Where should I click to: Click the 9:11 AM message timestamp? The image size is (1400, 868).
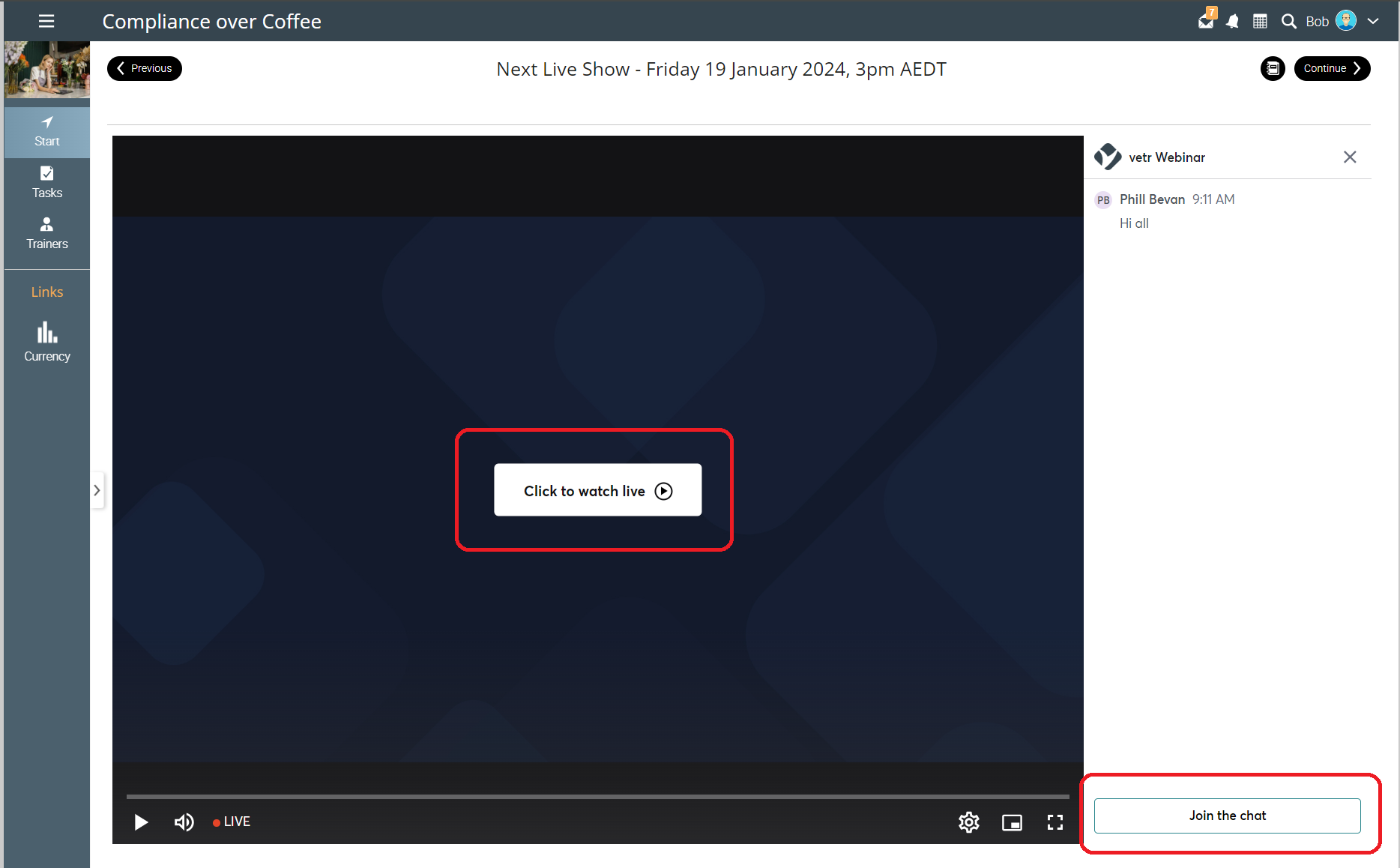(1213, 199)
